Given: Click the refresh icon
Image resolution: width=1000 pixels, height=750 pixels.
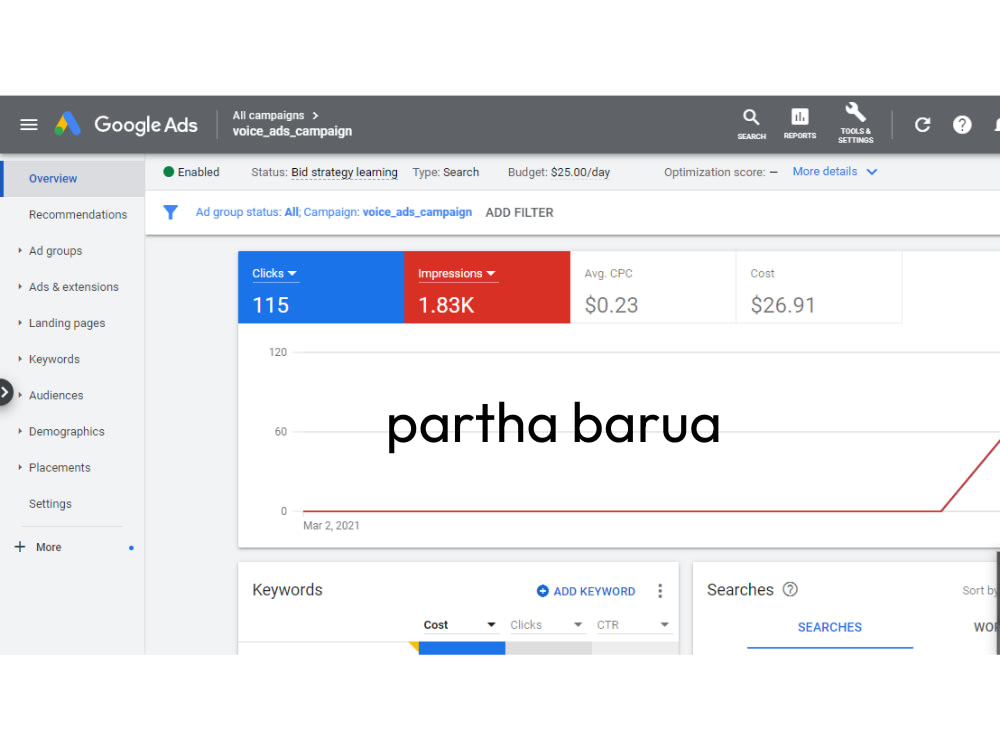Looking at the screenshot, I should coord(922,124).
